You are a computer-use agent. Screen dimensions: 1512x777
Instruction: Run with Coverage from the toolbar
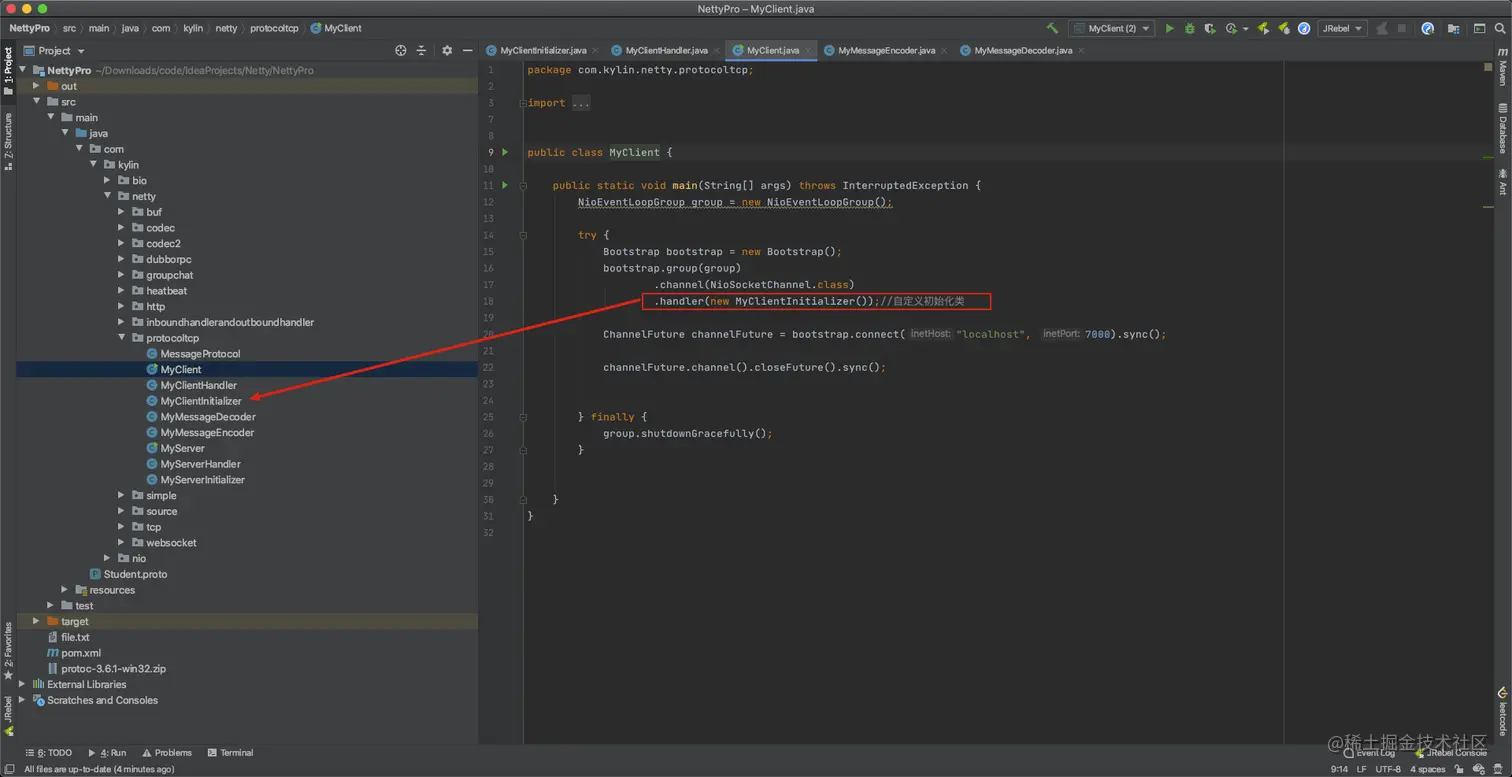1210,29
